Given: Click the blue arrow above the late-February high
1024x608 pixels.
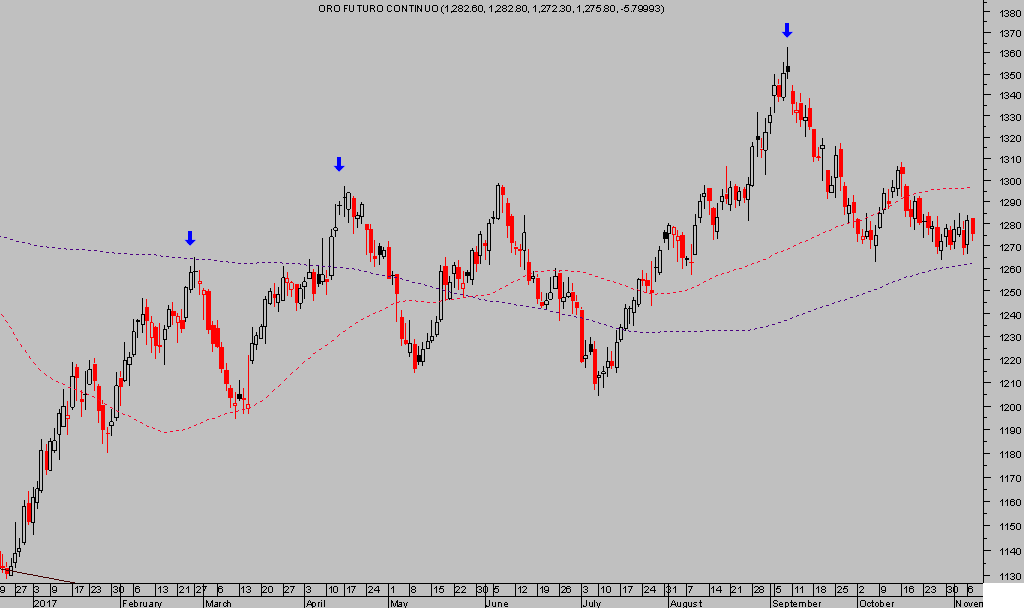Looking at the screenshot, I should point(190,238).
